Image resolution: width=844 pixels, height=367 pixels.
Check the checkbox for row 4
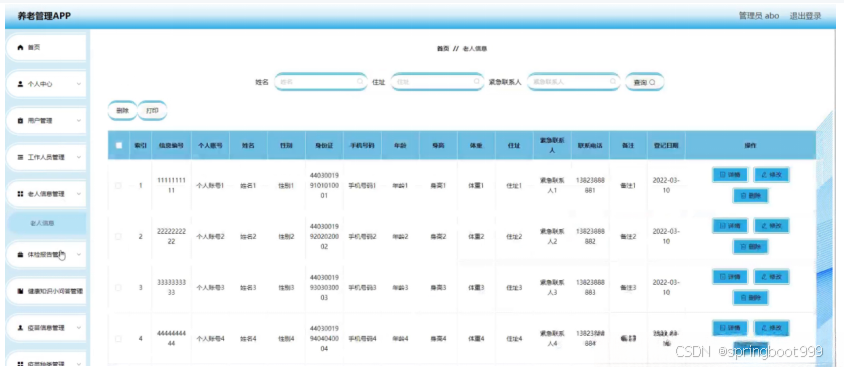pyautogui.click(x=118, y=339)
